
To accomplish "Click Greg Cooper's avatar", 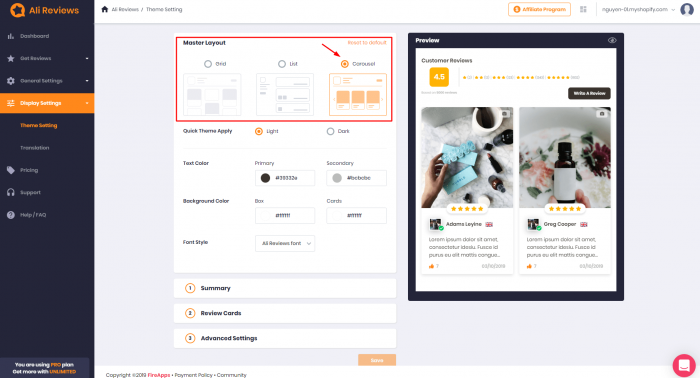I will pyautogui.click(x=533, y=224).
